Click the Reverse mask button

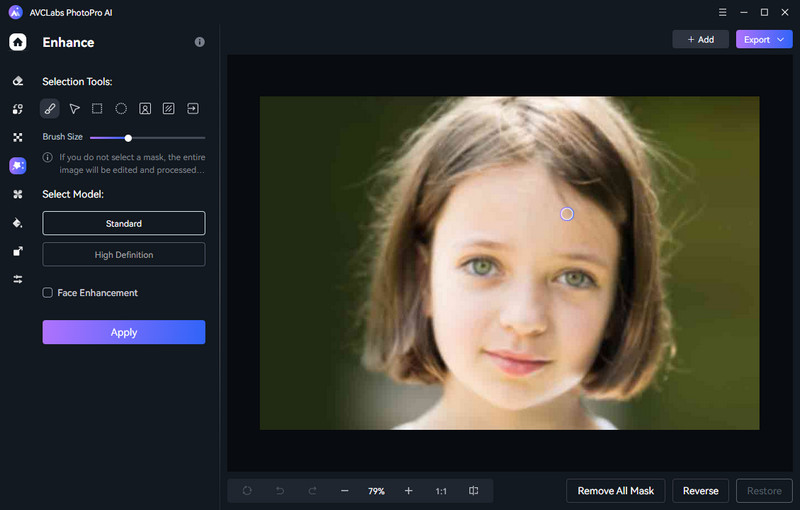coord(701,491)
